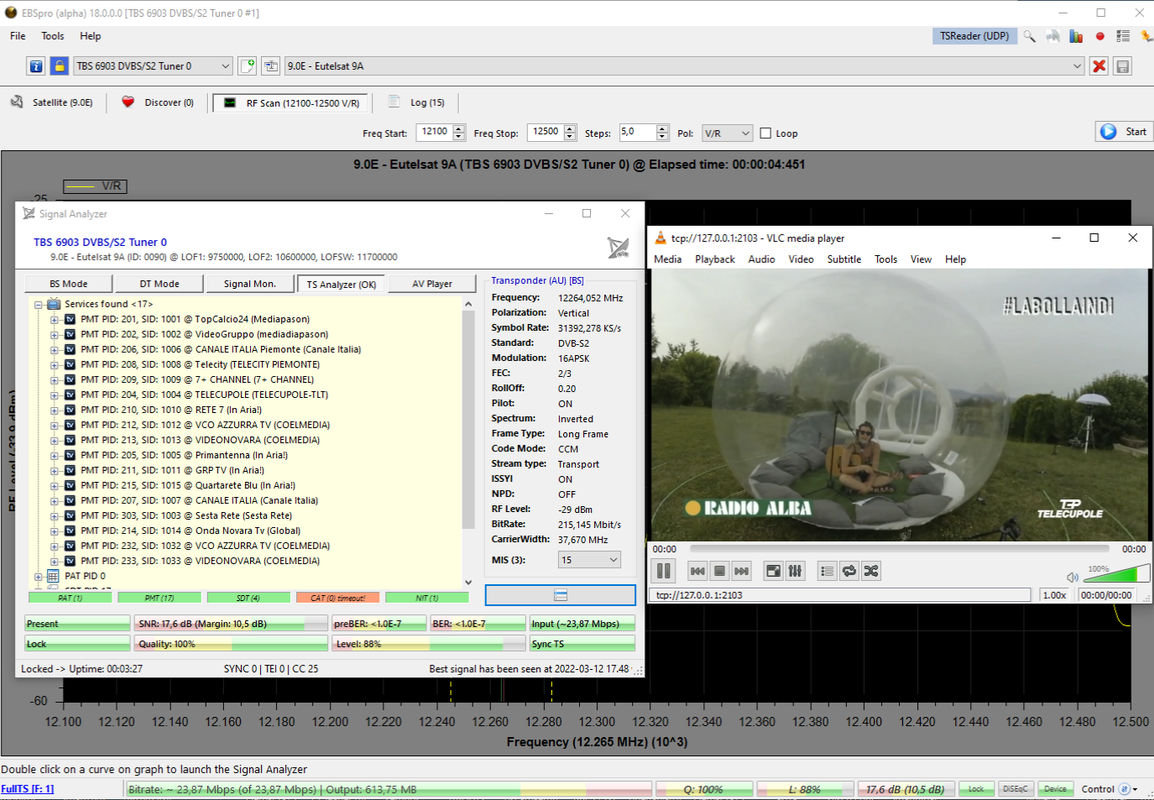The width and height of the screenshot is (1154, 800).
Task: Click the next track button in VLC
Action: click(x=742, y=571)
